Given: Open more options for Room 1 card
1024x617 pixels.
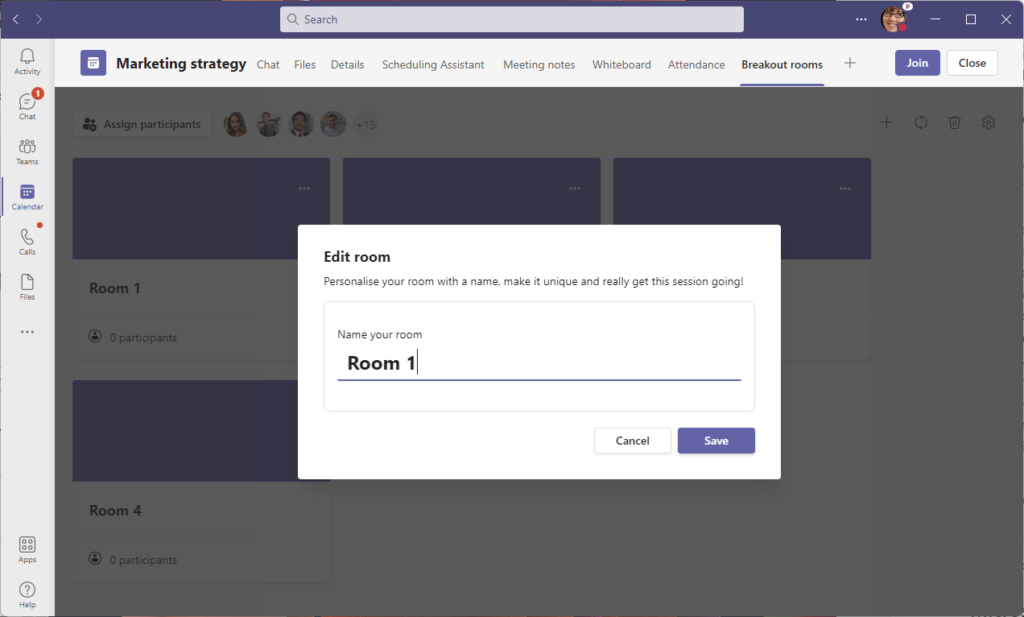Looking at the screenshot, I should point(304,189).
